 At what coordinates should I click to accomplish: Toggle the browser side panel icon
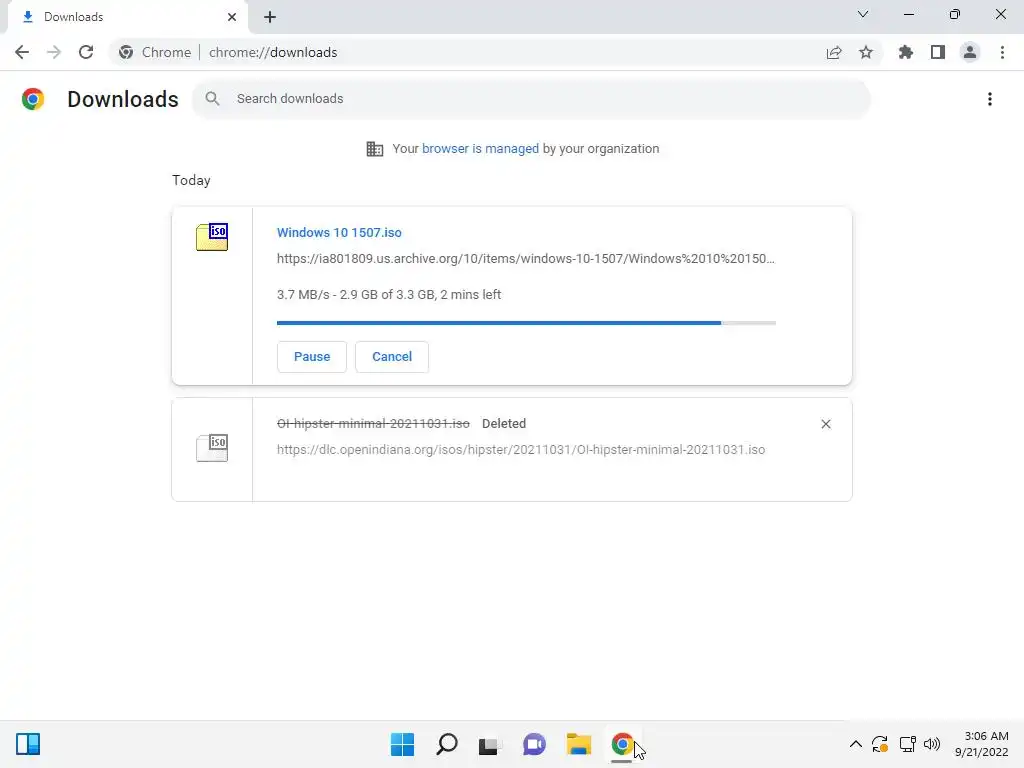coord(938,52)
